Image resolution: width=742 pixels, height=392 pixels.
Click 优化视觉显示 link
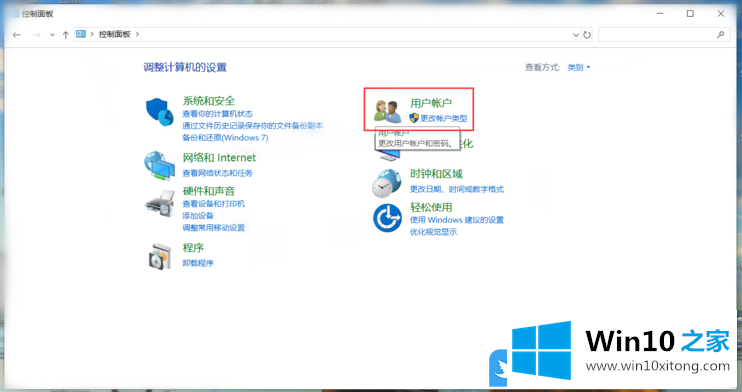(x=433, y=232)
